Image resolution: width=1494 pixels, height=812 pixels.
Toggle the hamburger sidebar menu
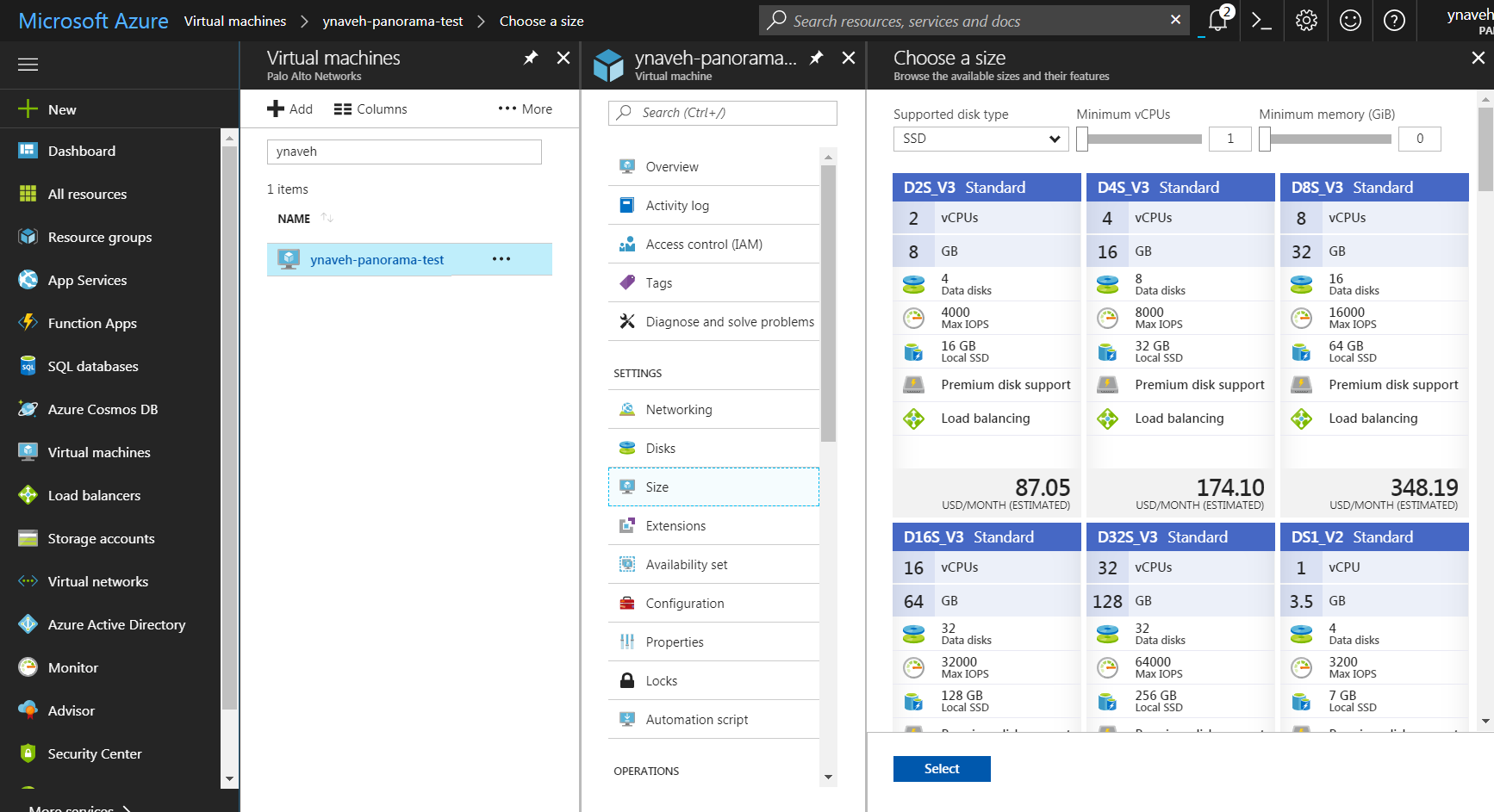tap(28, 65)
